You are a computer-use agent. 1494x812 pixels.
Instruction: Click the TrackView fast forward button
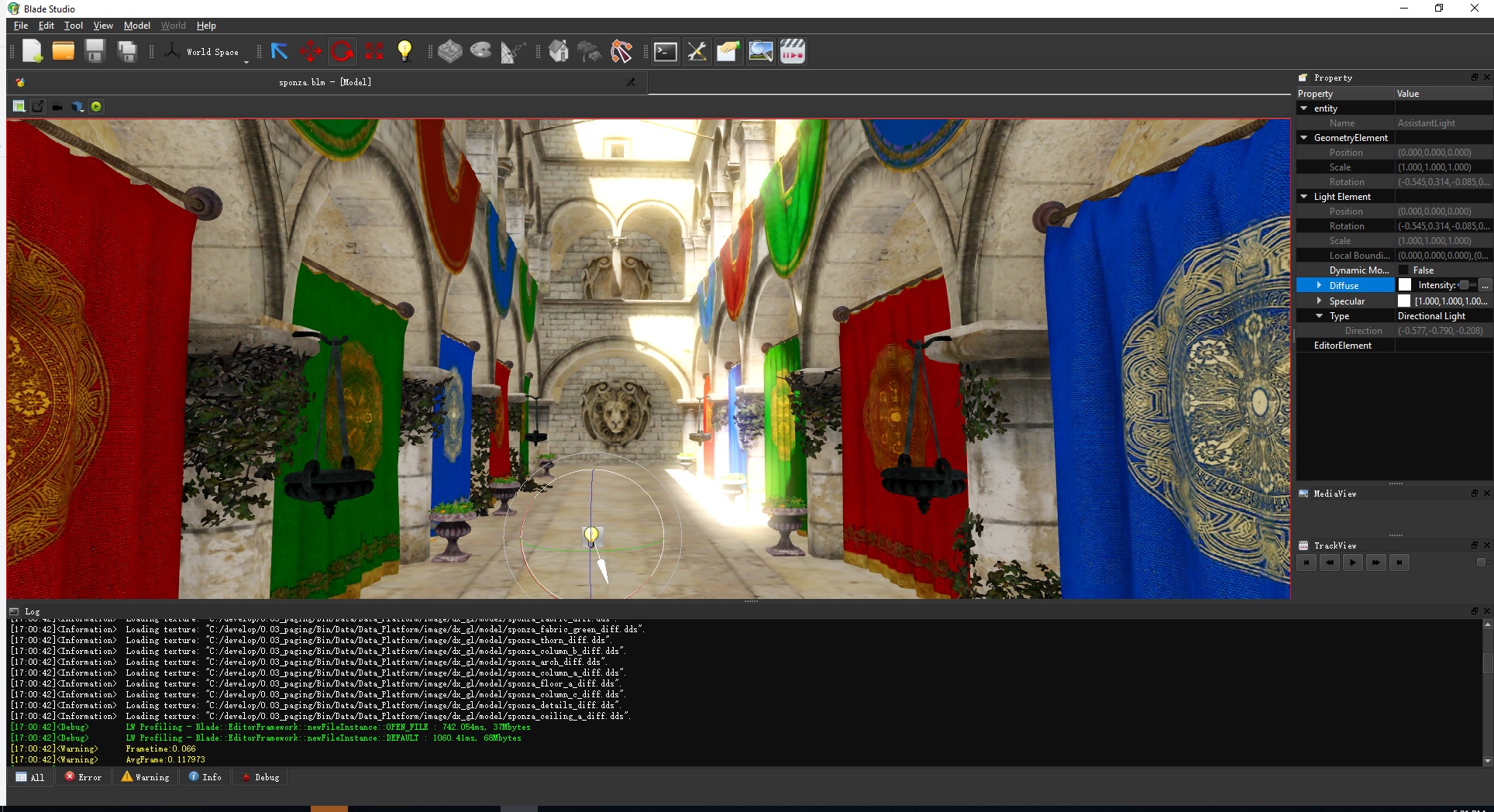pyautogui.click(x=1376, y=563)
